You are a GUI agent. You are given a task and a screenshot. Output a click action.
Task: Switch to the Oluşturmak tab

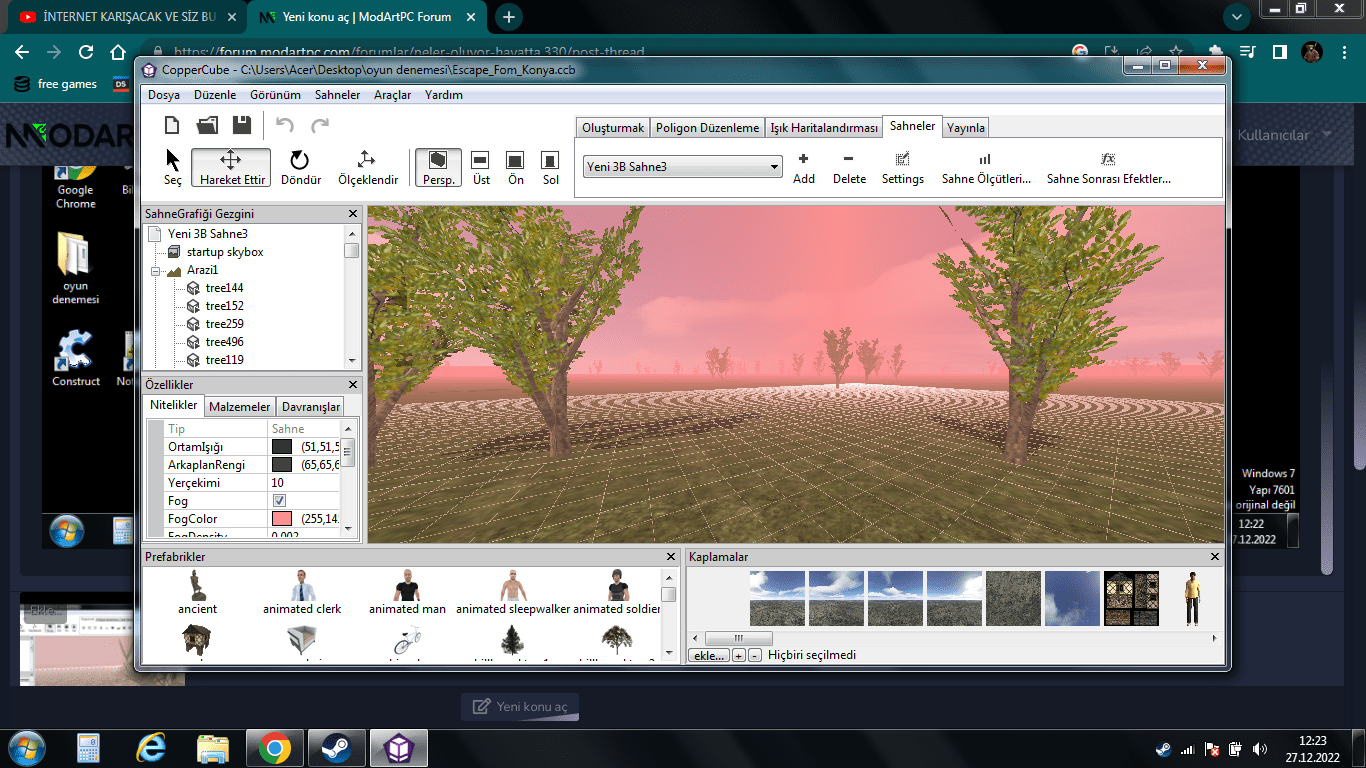pyautogui.click(x=613, y=128)
